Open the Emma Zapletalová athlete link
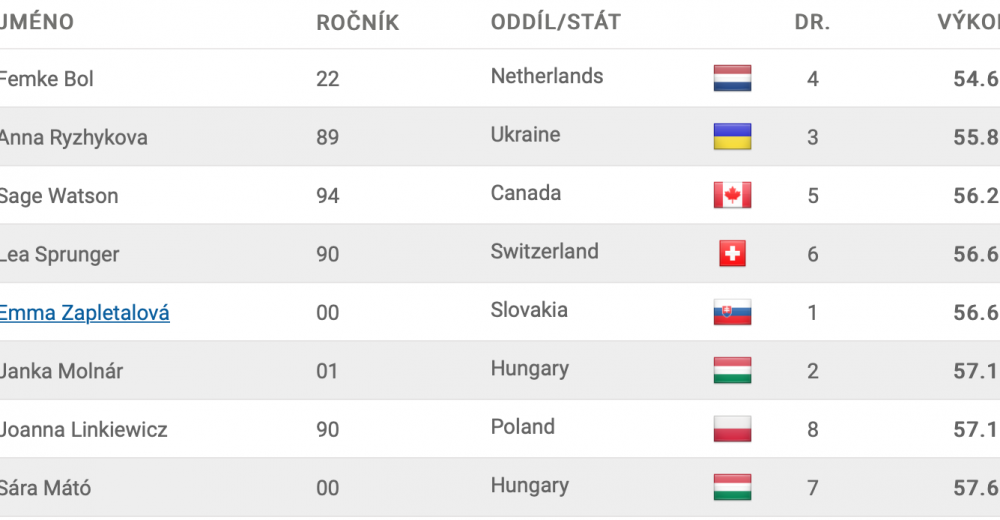Viewport: 1000px width, 520px height. 84,313
